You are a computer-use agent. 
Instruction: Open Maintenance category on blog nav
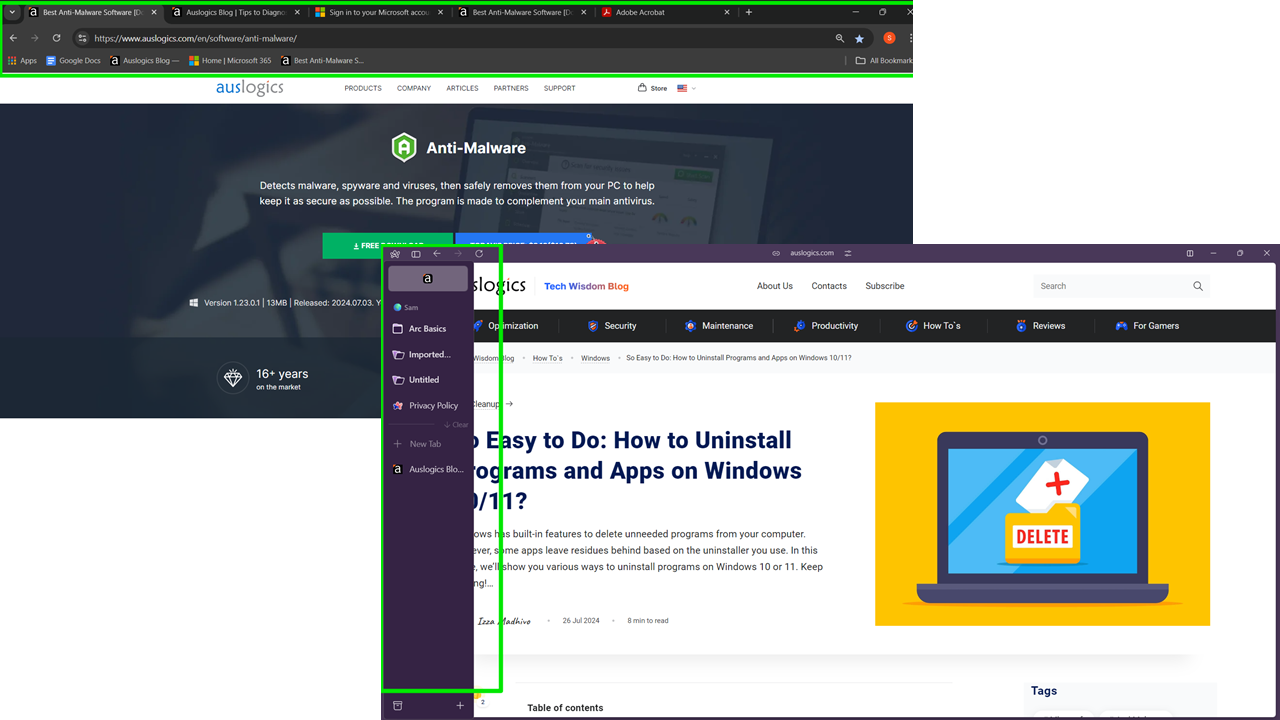[719, 326]
